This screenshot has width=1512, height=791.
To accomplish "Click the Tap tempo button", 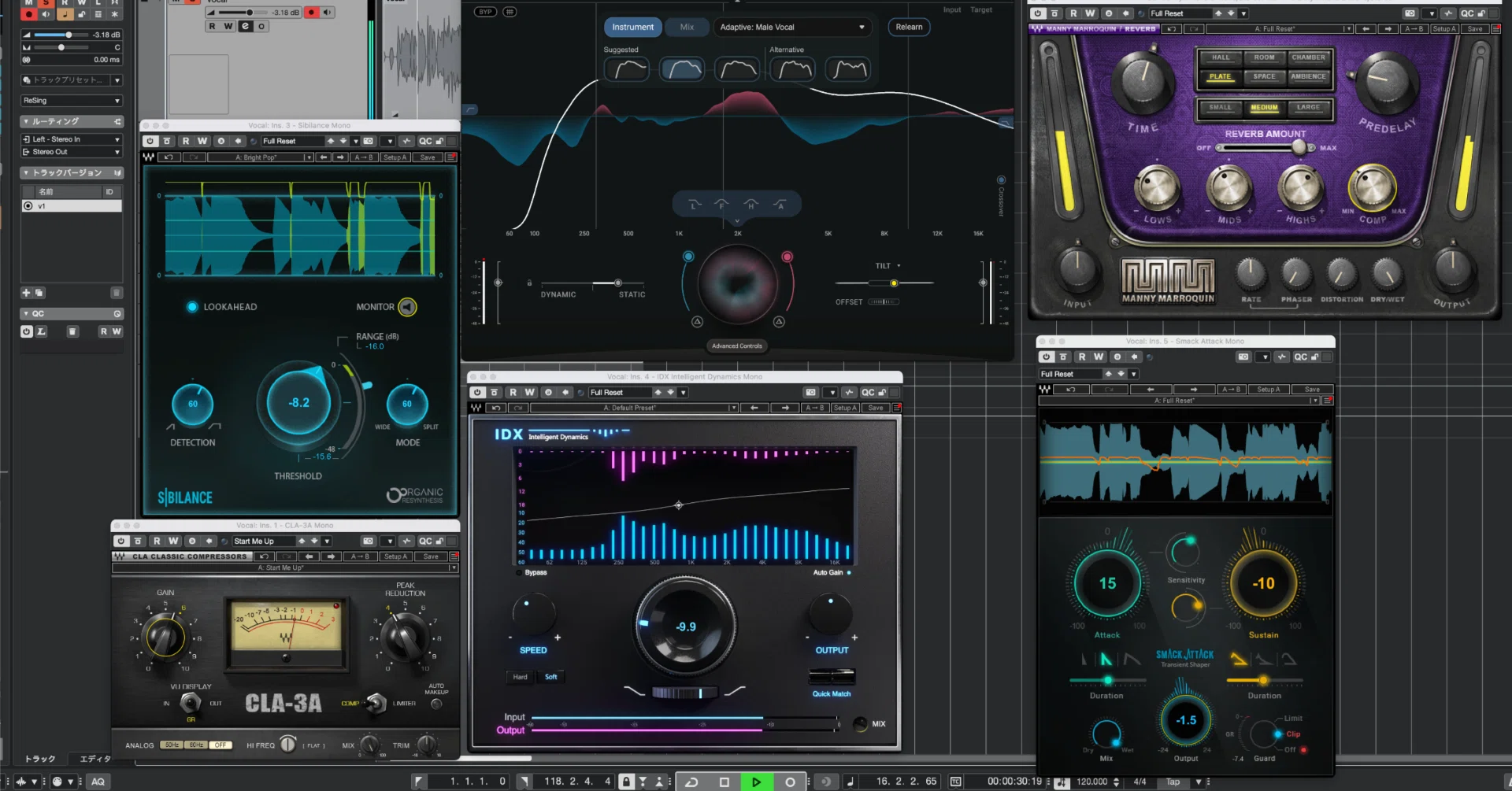I will coord(1173,782).
